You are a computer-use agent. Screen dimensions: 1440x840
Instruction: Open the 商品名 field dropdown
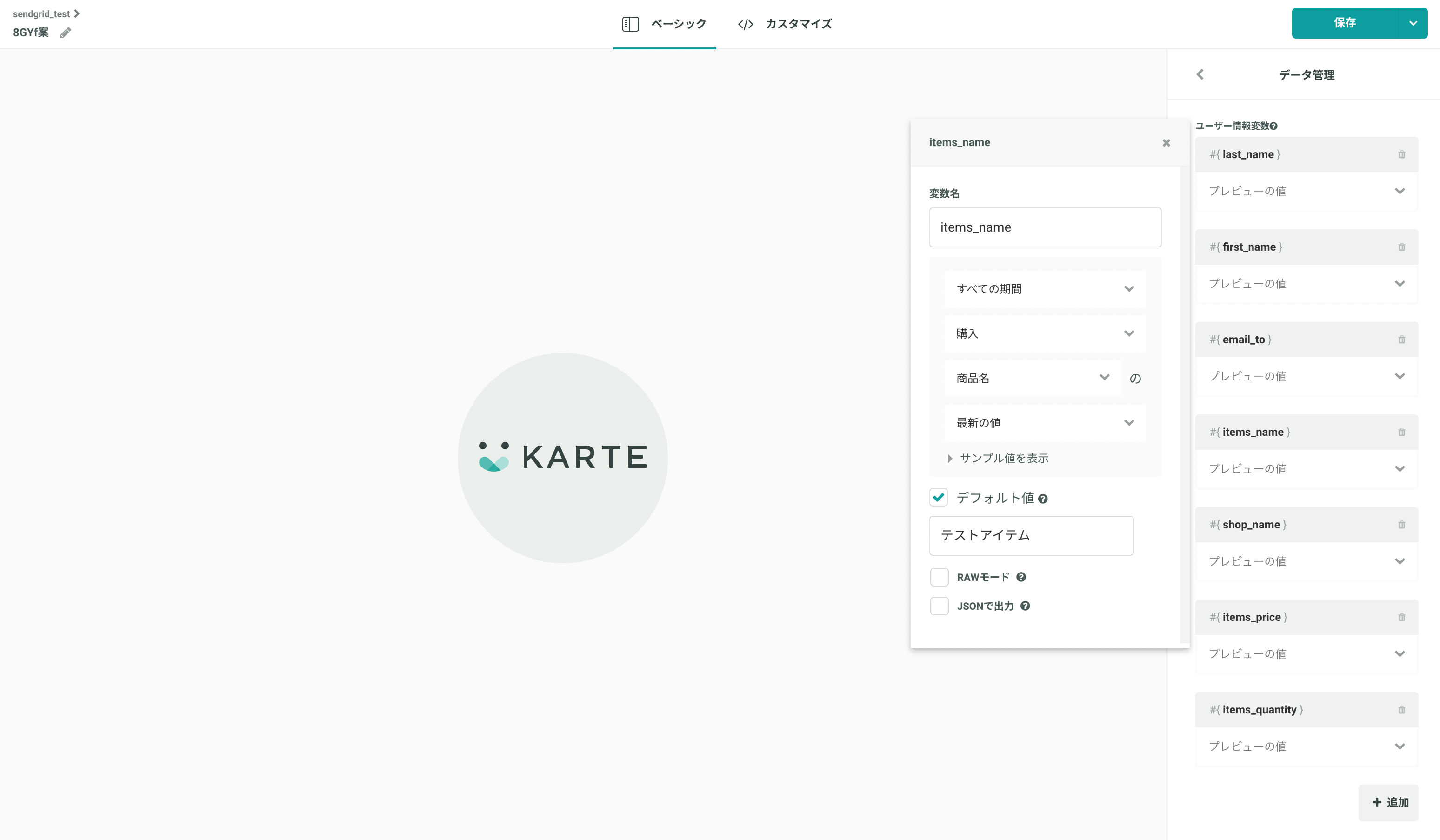pyautogui.click(x=1033, y=378)
